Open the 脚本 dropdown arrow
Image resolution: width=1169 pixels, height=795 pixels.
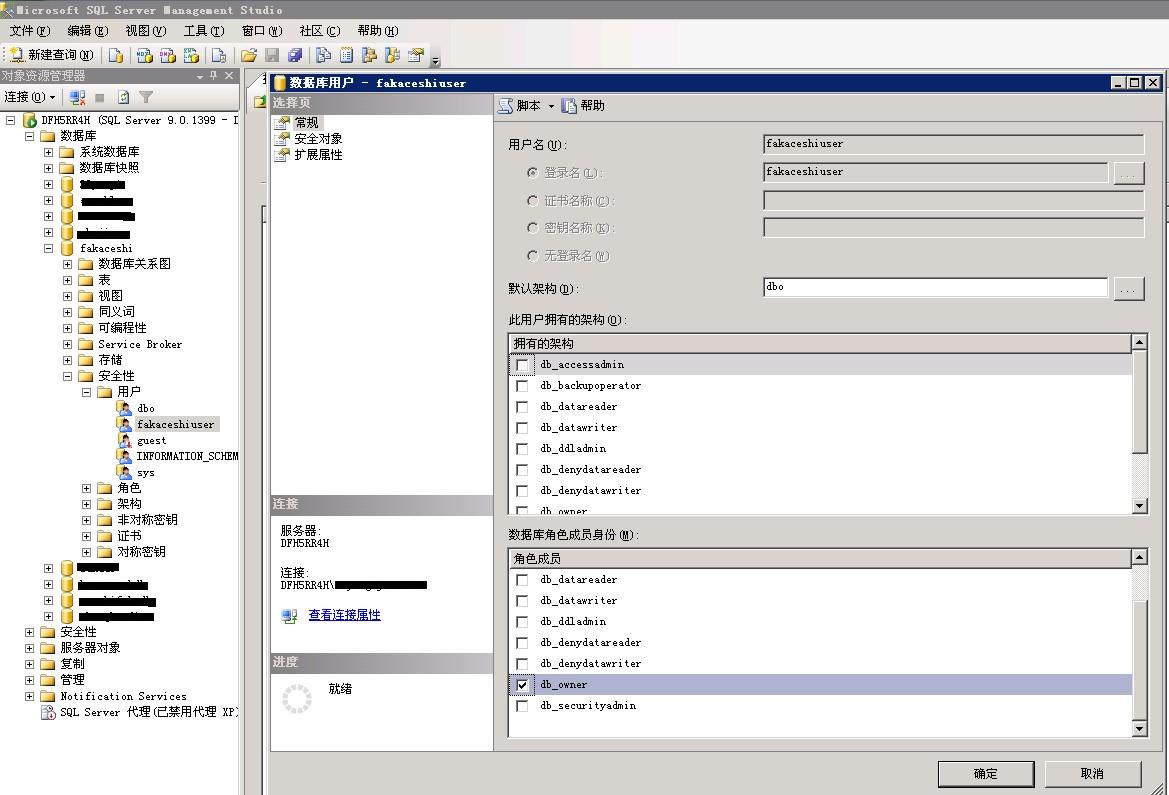(551, 107)
